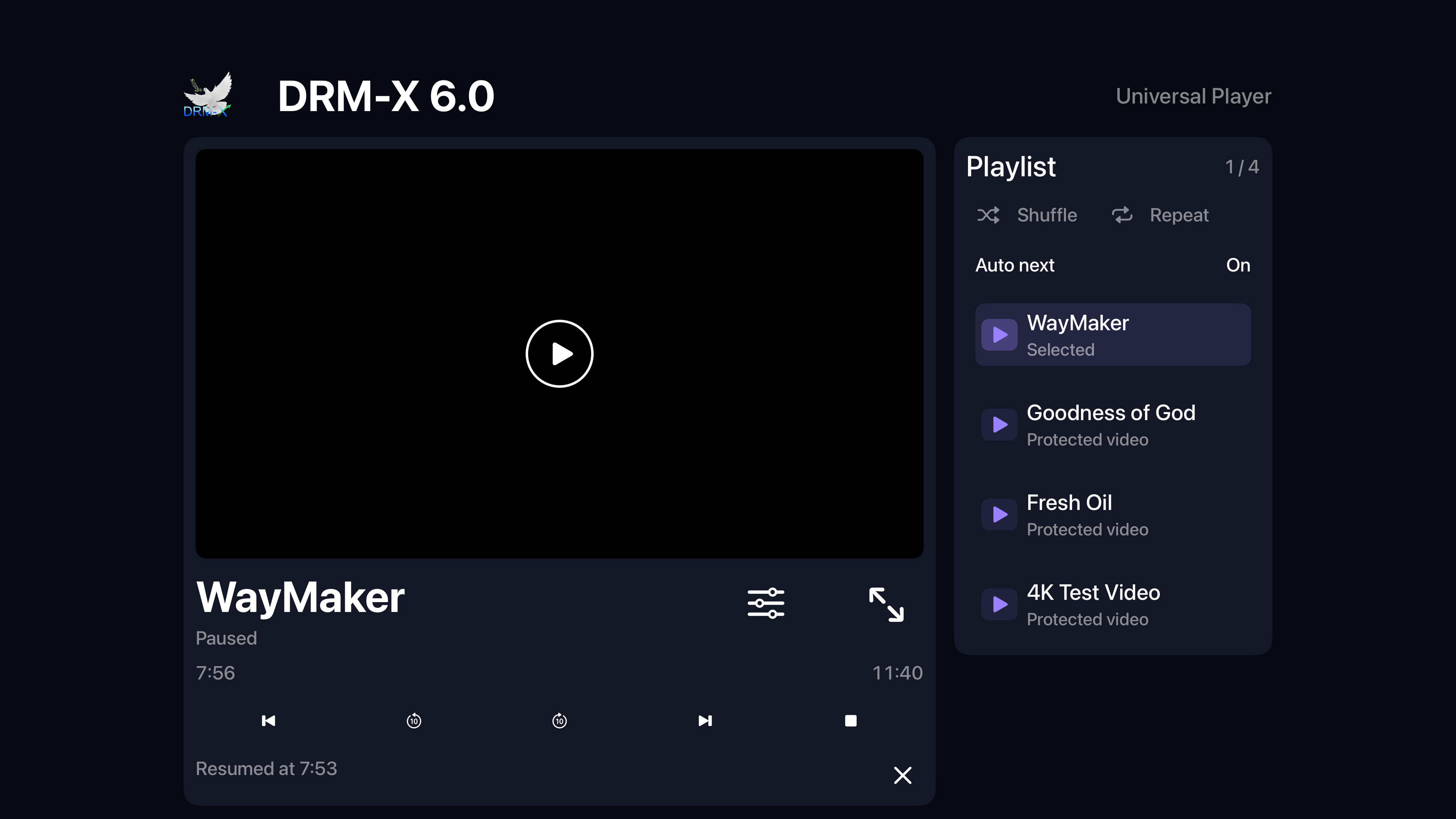Skip forward 10 seconds
The width and height of the screenshot is (1456, 819).
560,721
